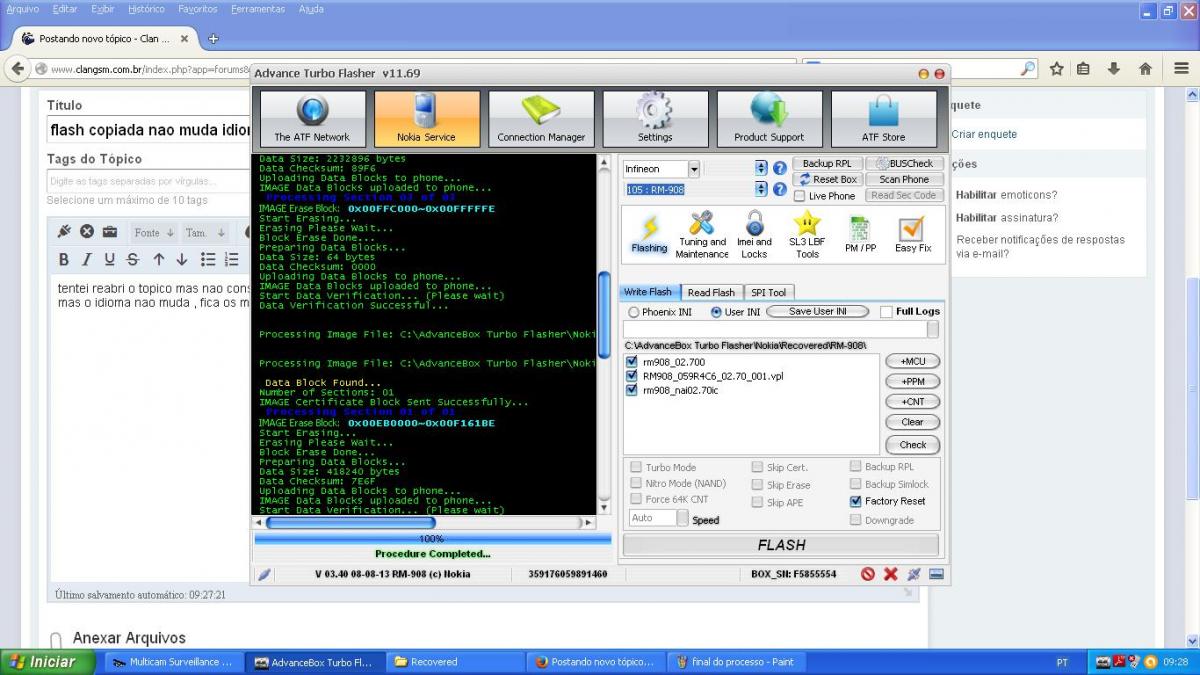Apply bold formatting in forum editor
The width and height of the screenshot is (1200, 675).
coord(63,259)
